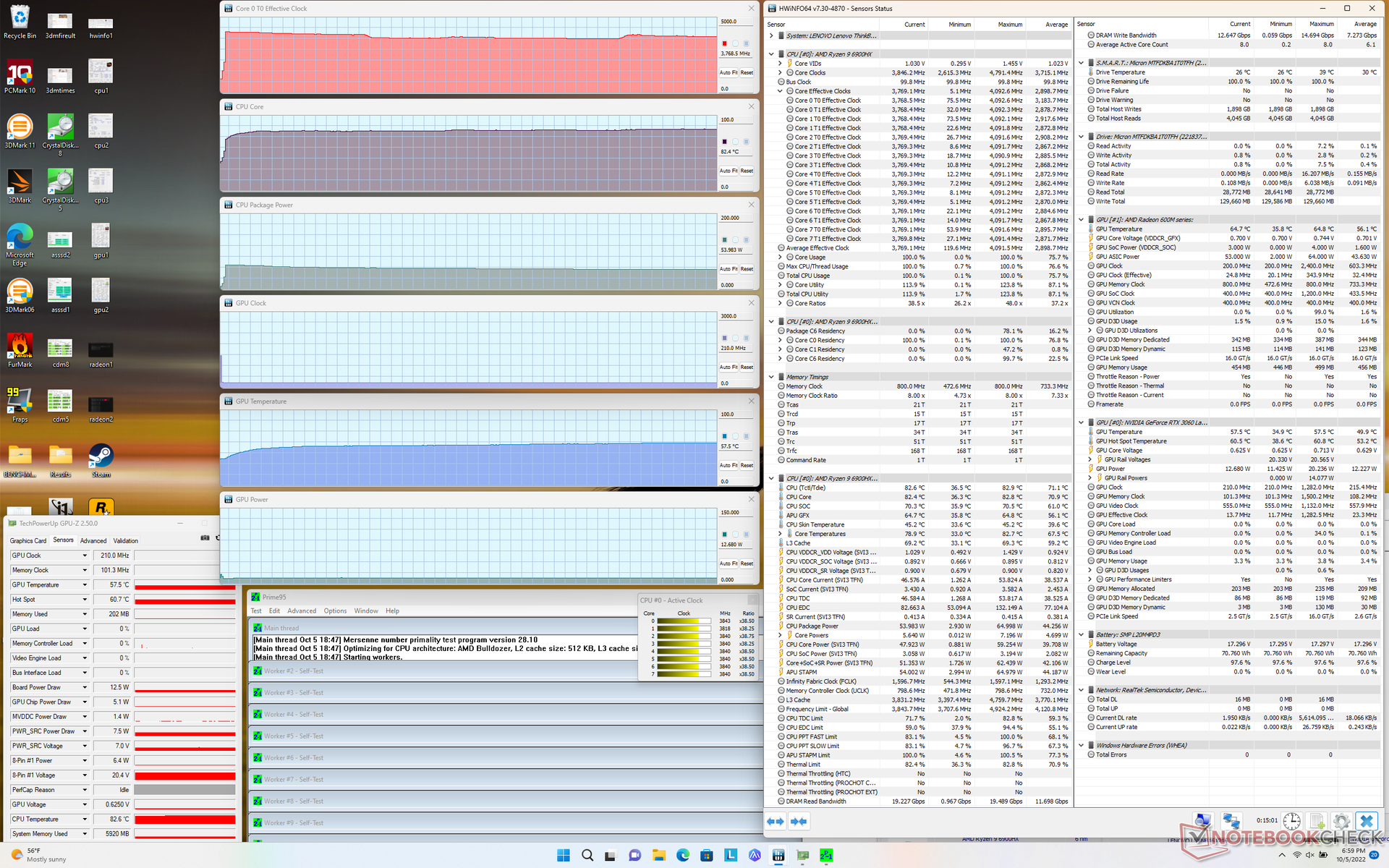The image size is (1389, 868).
Task: Click the collapse columns arrows icon in HWiNFO
Action: point(799,821)
